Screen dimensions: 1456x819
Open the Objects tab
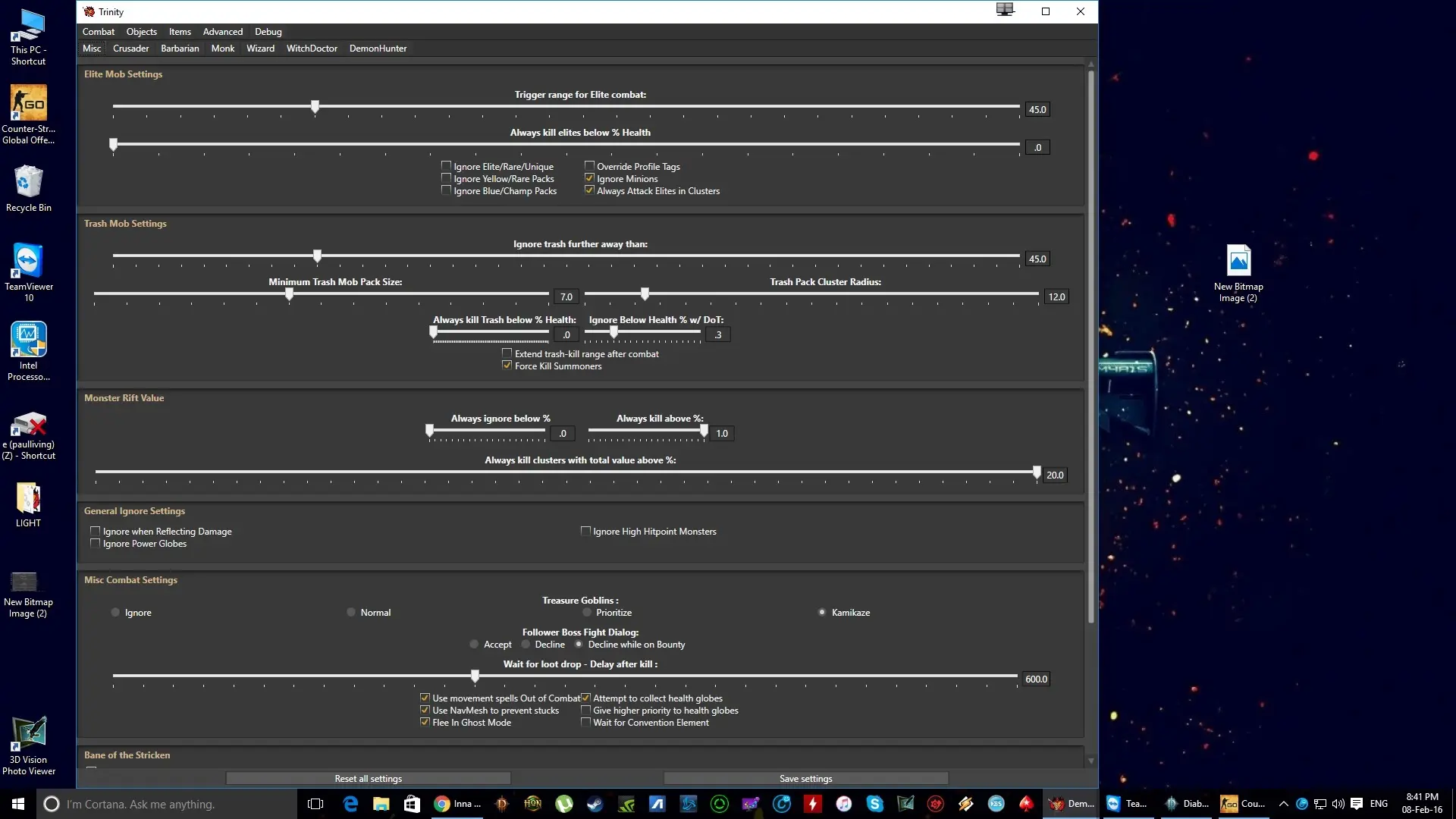pyautogui.click(x=142, y=32)
